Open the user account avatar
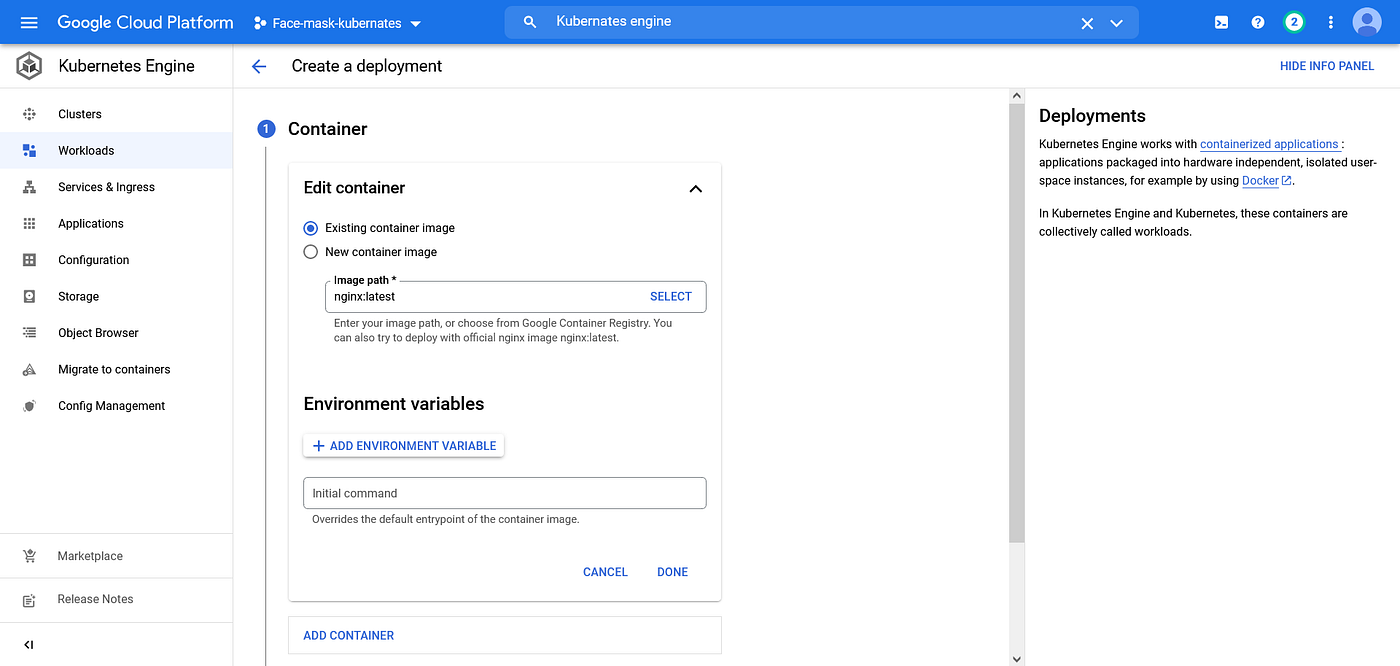The height and width of the screenshot is (666, 1400). [1367, 22]
